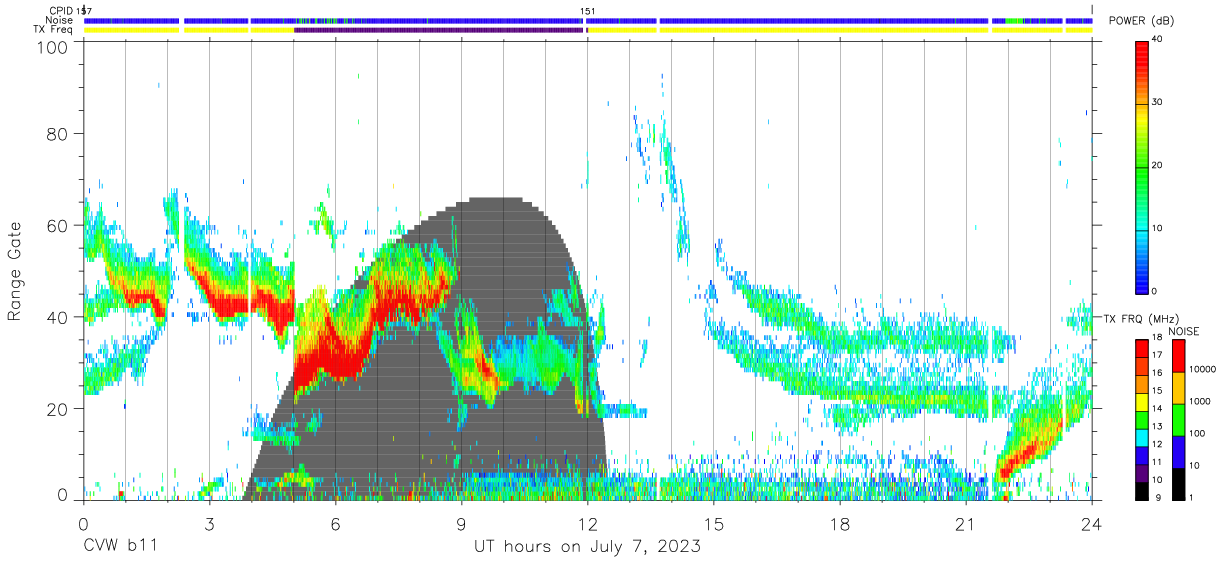This screenshot has width=1228, height=567.
Task: Click the "15" tick on the UT hours axis
Action: pyautogui.click(x=714, y=525)
